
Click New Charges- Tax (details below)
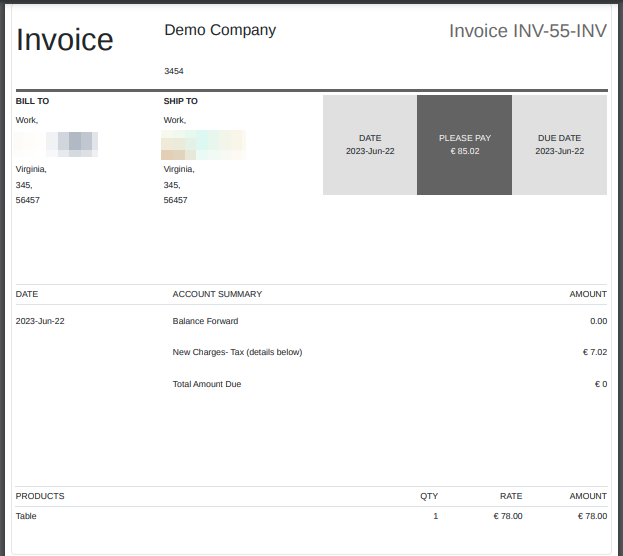point(237,352)
